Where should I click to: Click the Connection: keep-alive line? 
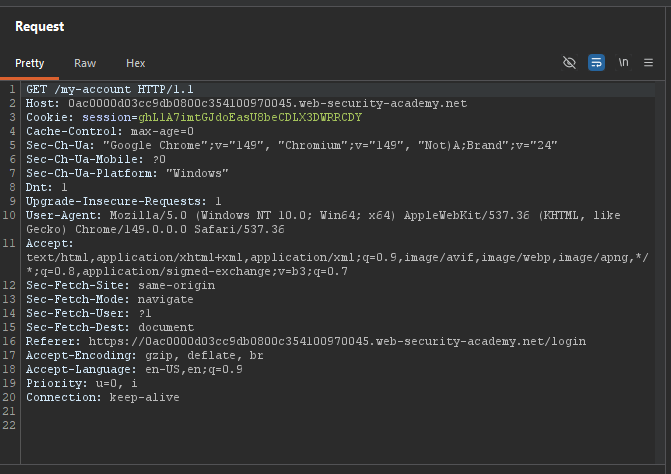point(103,397)
